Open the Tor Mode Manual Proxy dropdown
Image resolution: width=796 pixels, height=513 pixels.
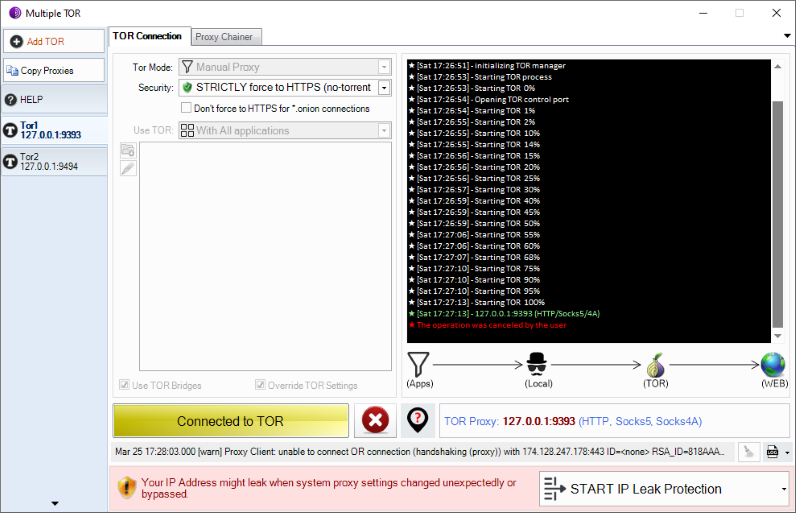coord(285,67)
